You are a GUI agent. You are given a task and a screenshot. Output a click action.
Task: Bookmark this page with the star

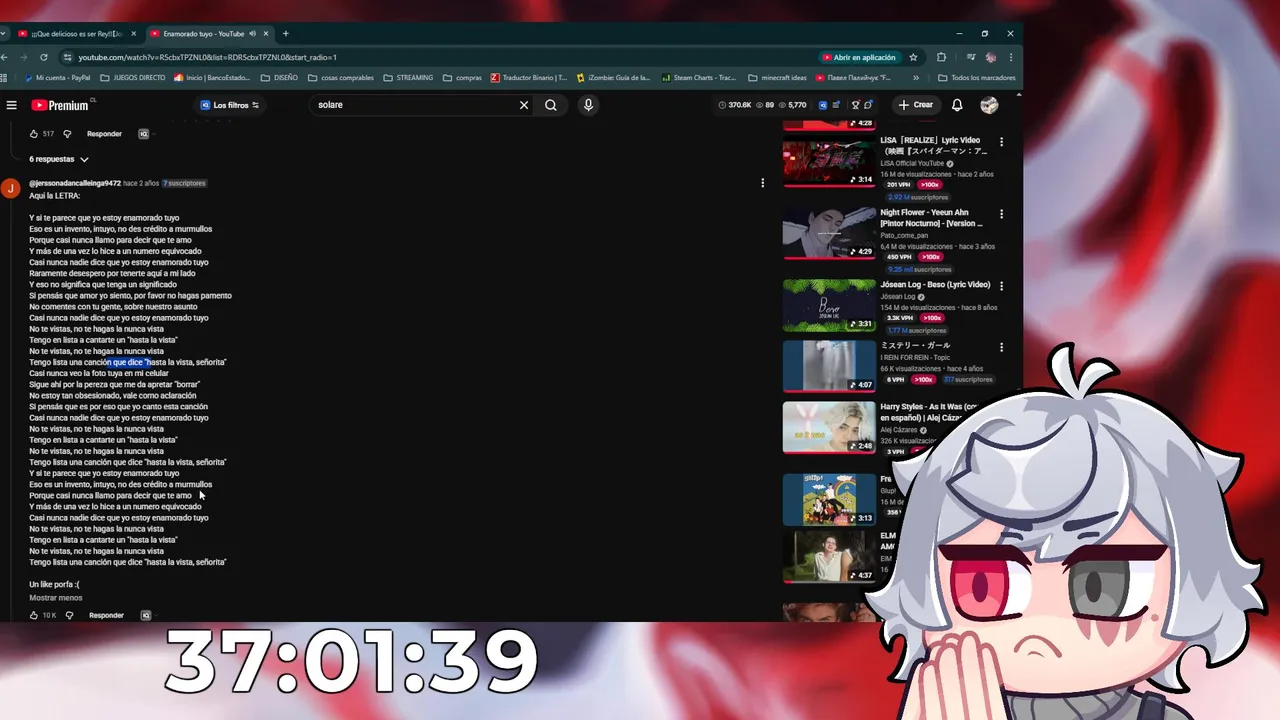point(913,57)
